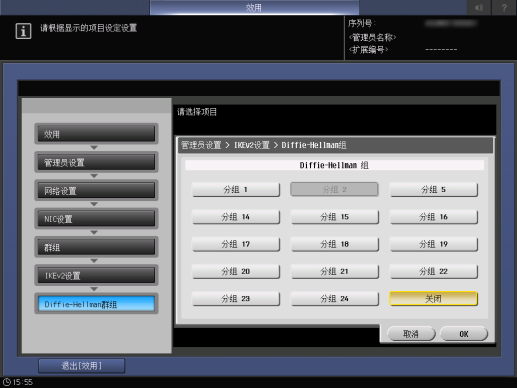
Task: Select 分组 24 option
Action: point(335,299)
